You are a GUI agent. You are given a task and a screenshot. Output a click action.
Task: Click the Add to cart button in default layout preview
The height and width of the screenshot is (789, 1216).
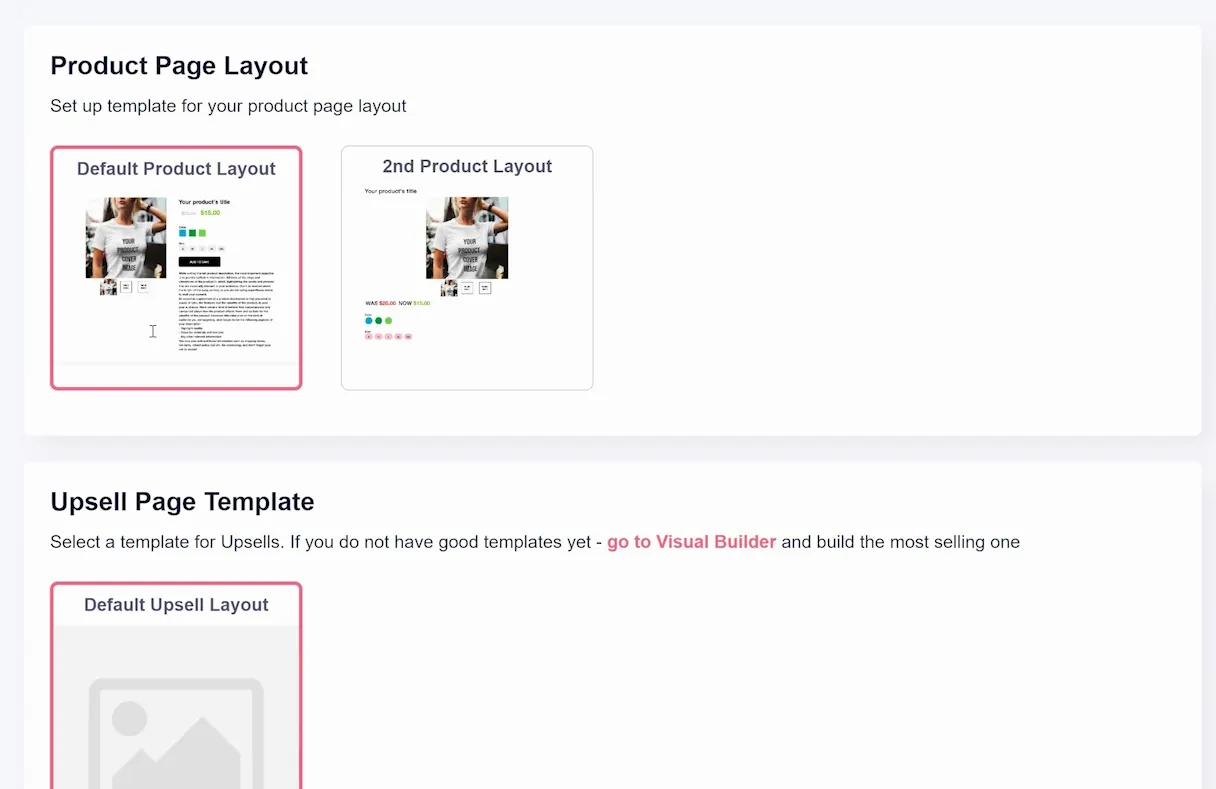point(199,262)
